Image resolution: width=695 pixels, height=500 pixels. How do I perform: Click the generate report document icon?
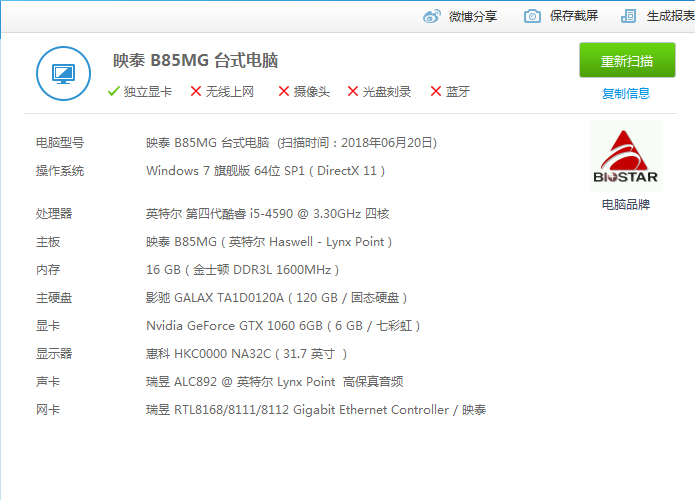[x=629, y=16]
